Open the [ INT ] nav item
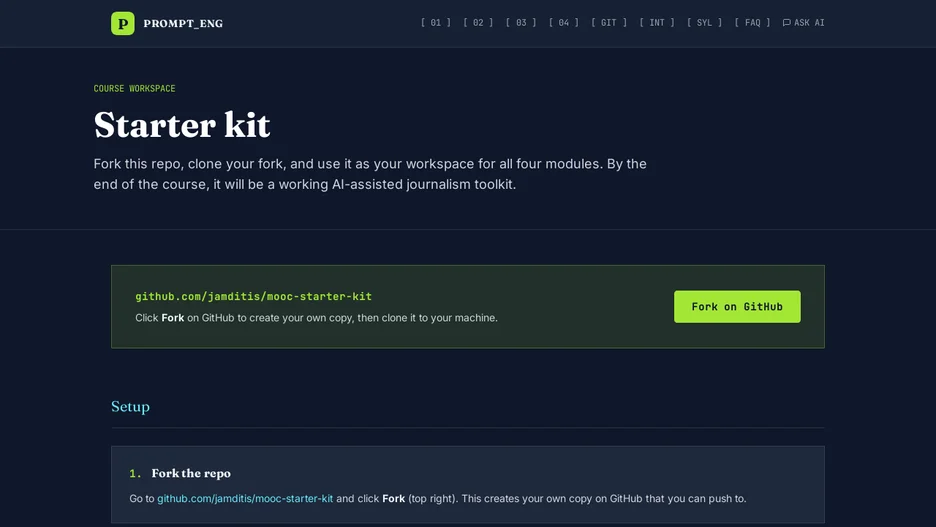 point(657,23)
